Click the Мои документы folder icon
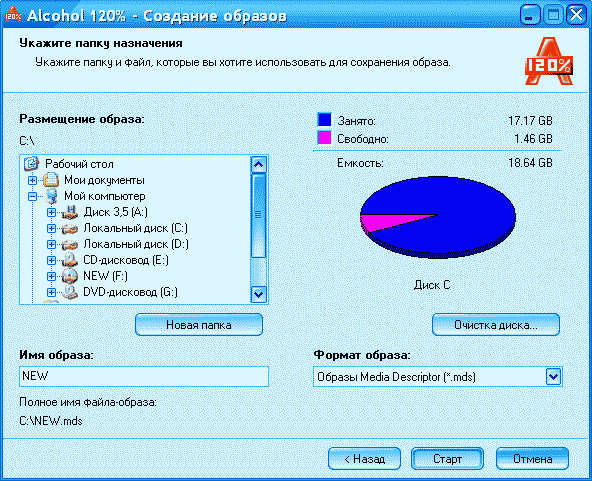Screen dimensions: 592x481 51,180
